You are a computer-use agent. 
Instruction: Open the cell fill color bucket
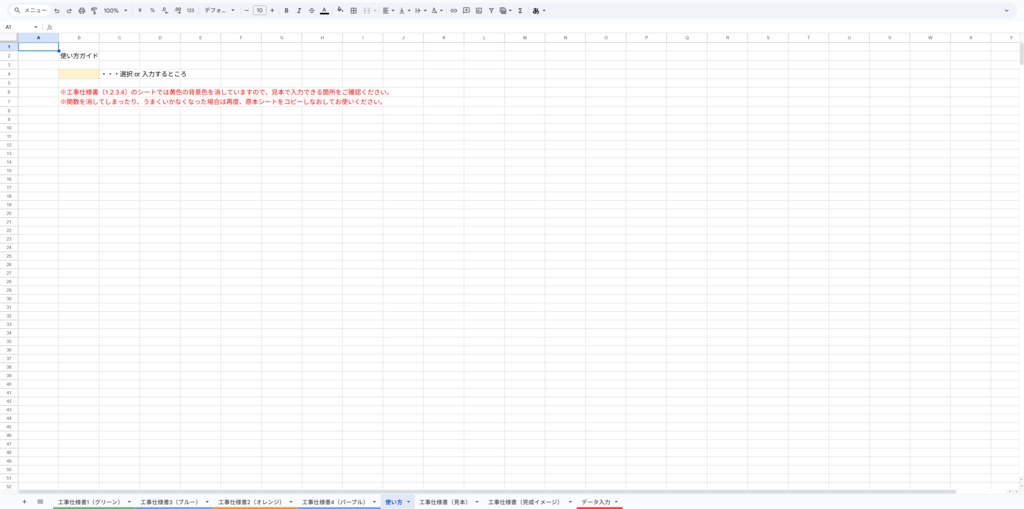340,11
